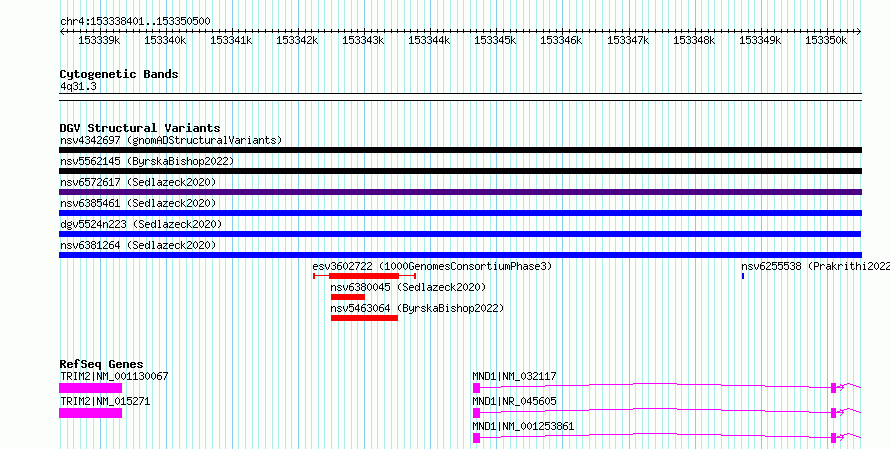890x449 pixels.
Task: Click the small blue nsv6255538 variant marker
Action: (x=742, y=276)
